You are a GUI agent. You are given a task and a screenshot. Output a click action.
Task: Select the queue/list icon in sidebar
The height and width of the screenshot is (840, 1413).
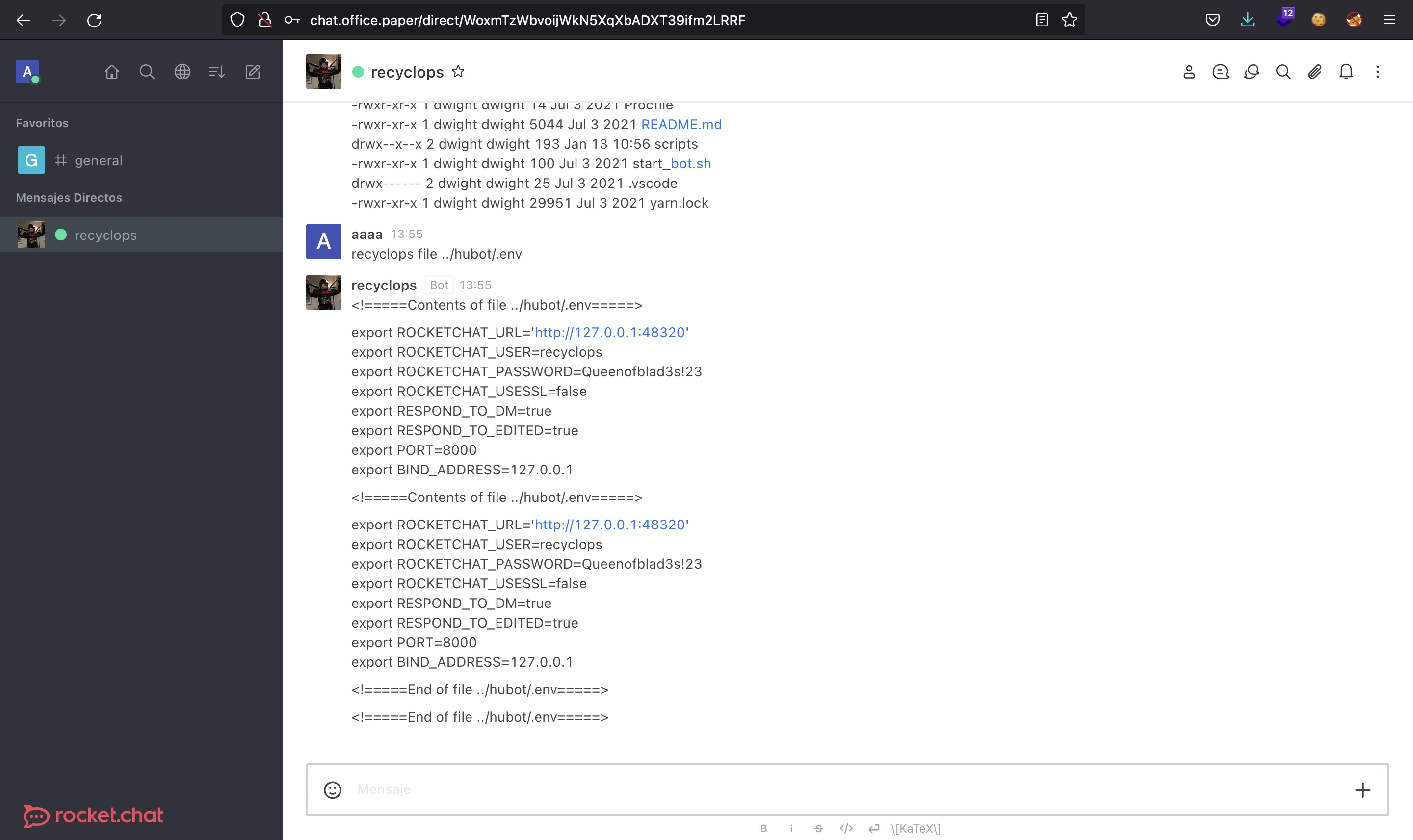point(217,72)
